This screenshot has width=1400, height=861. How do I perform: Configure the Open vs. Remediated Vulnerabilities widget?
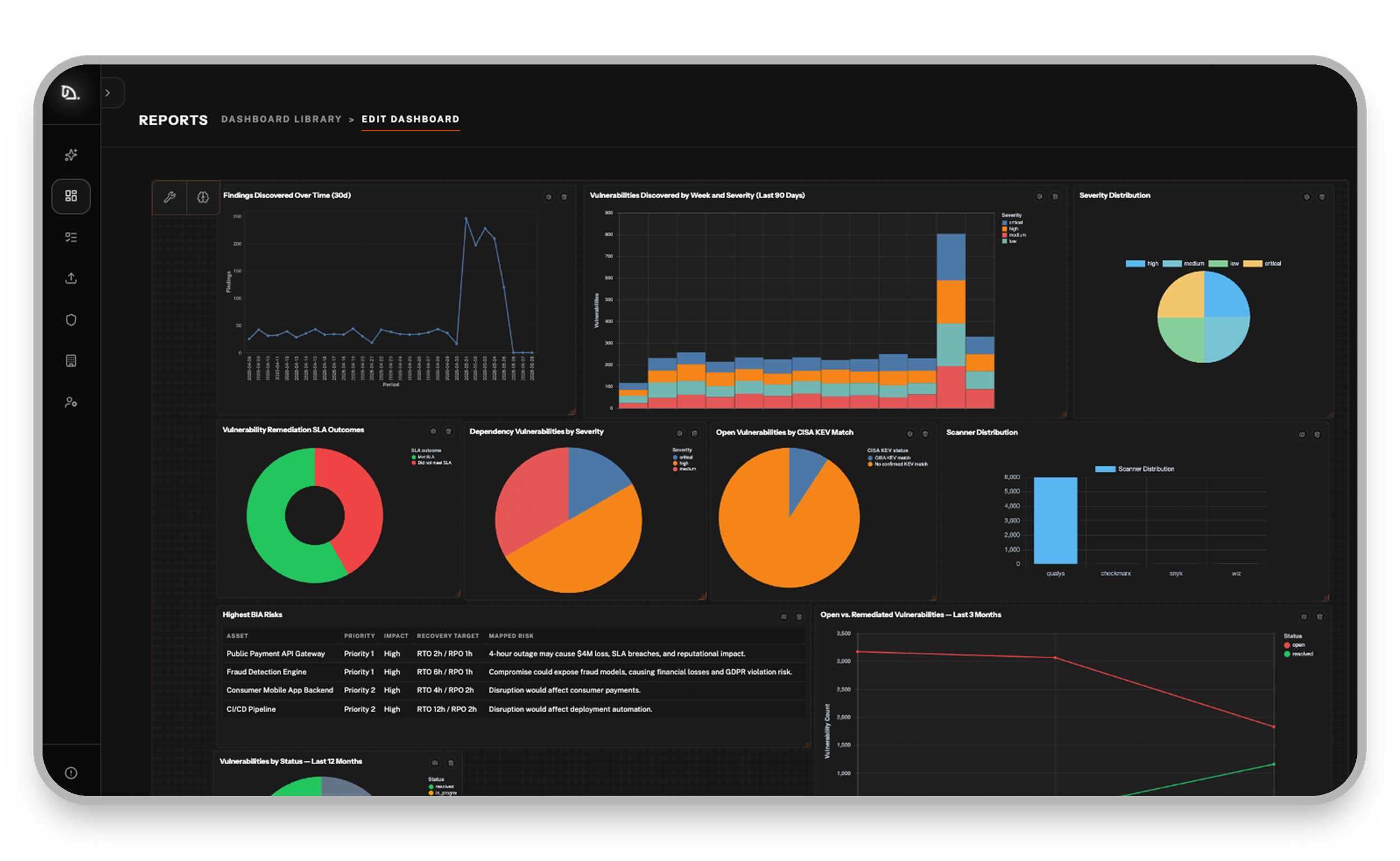[1303, 617]
